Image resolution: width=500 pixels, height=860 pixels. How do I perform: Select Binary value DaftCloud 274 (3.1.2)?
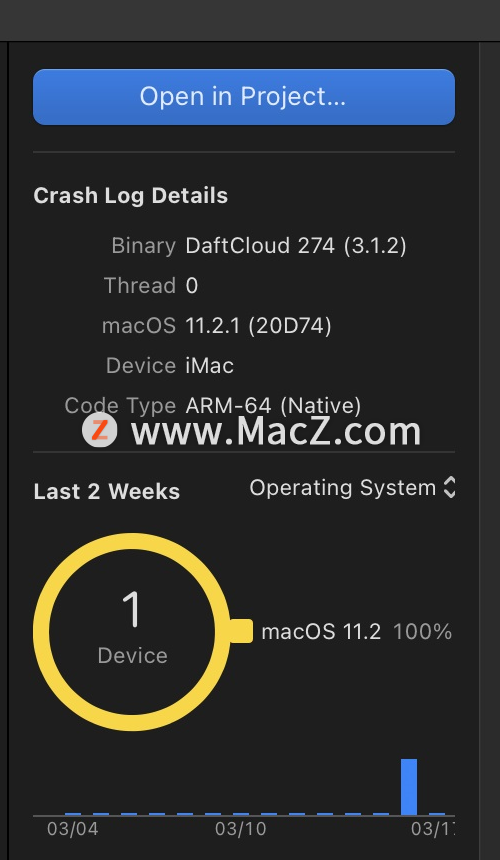pos(296,246)
